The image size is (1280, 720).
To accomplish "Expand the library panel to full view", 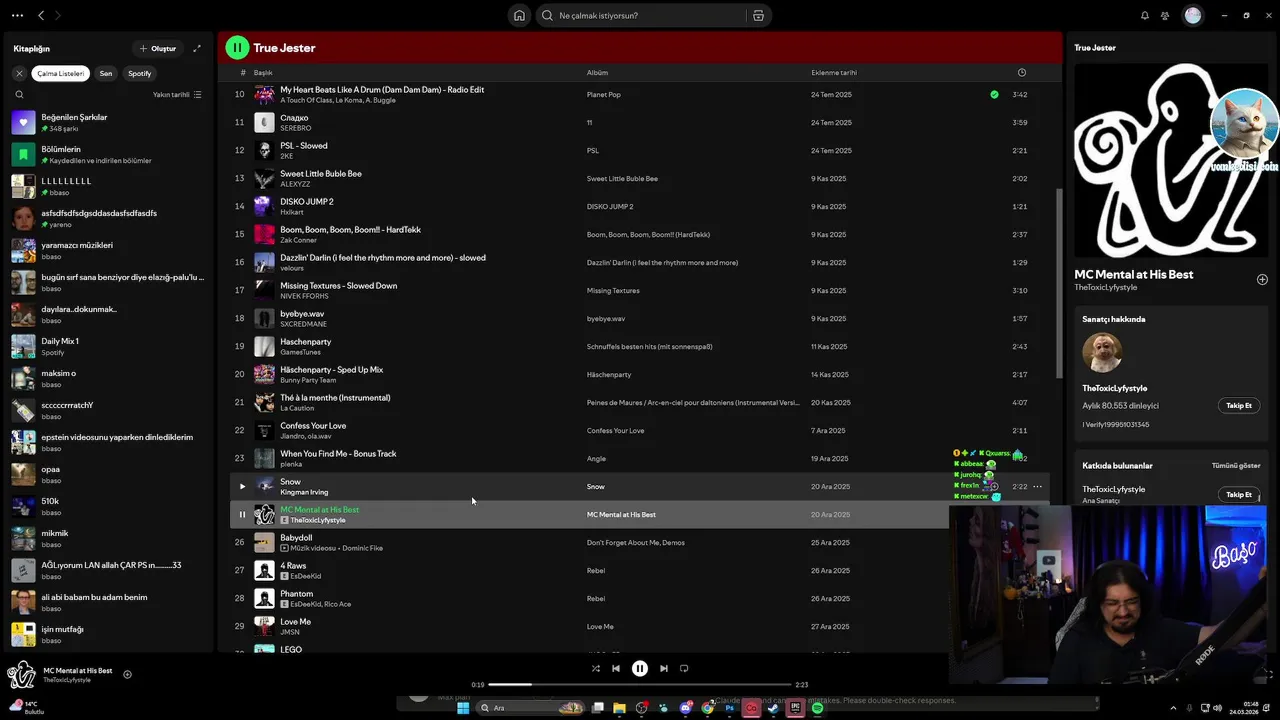I will (197, 48).
